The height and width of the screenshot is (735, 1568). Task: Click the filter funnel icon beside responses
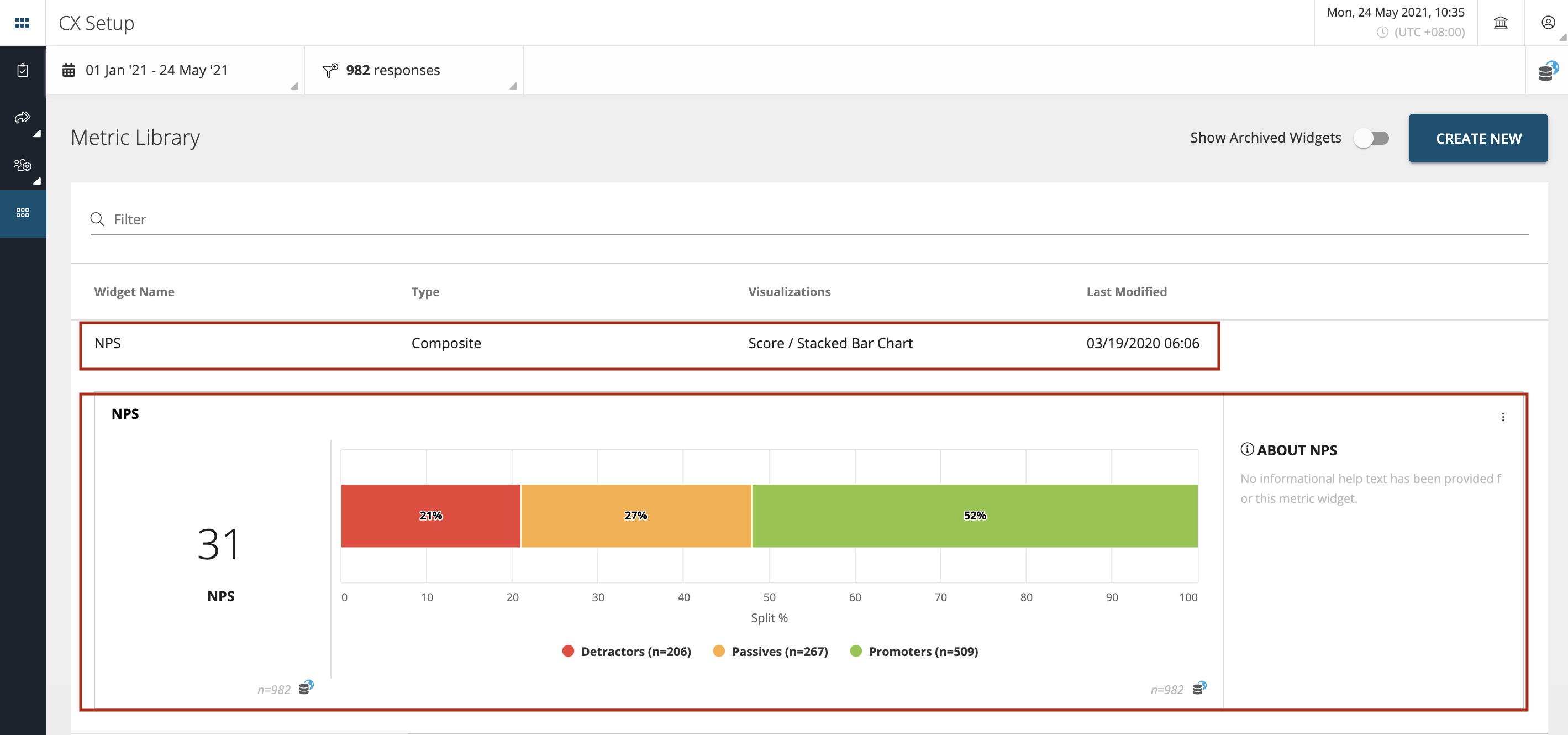point(330,71)
